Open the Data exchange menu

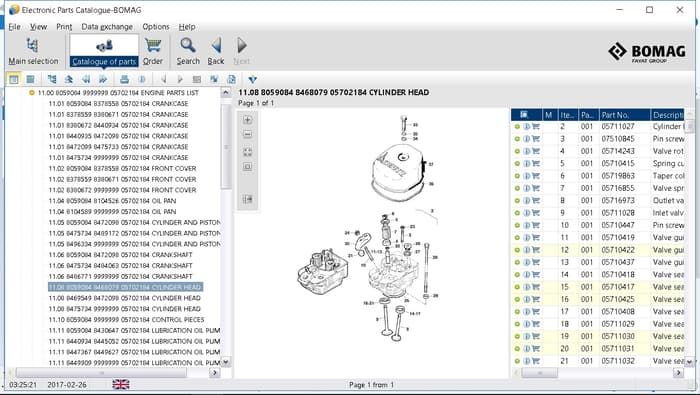pos(107,27)
